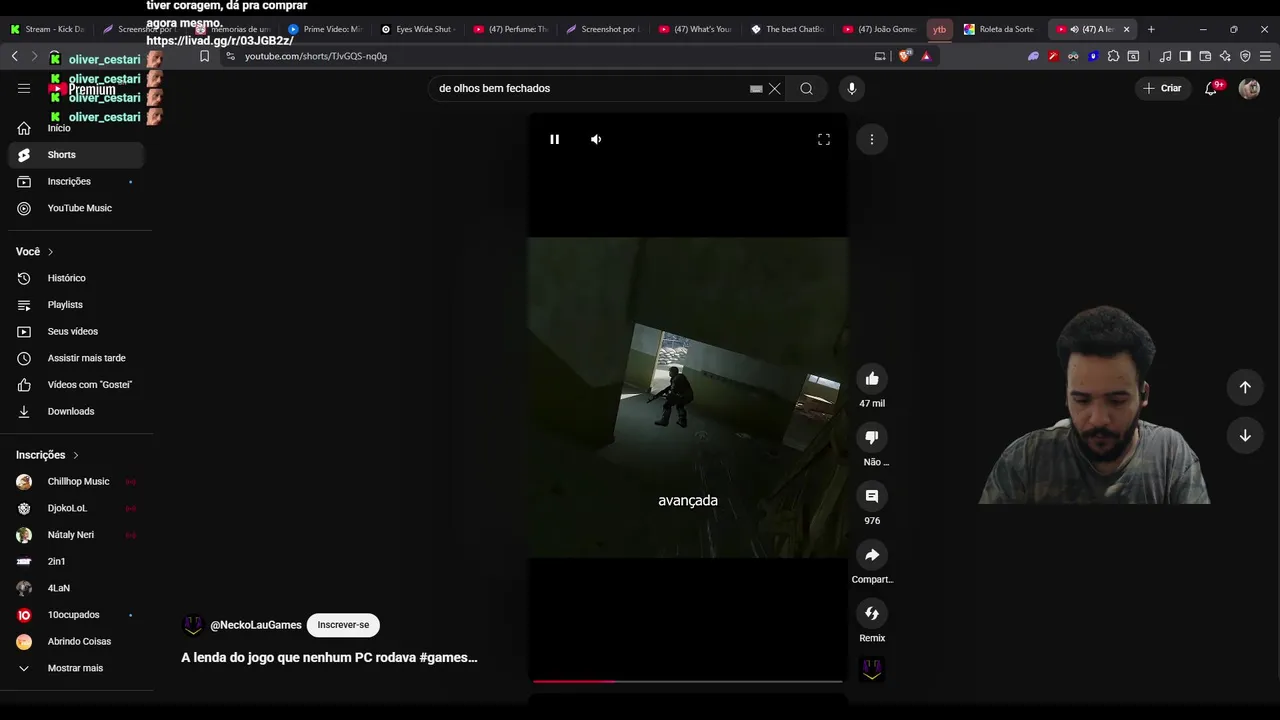Switch to the Prime Video browser tab
1280x720 pixels.
(x=325, y=29)
